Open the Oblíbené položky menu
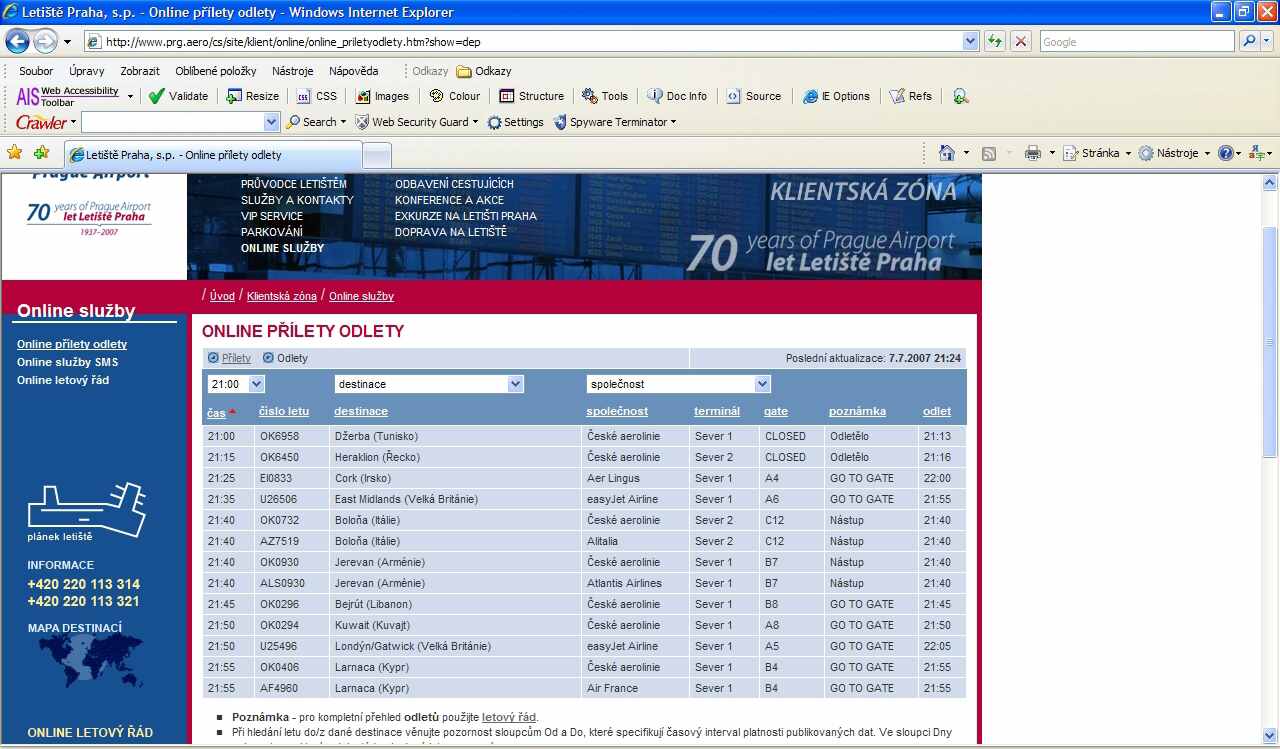This screenshot has width=1280, height=749. tap(216, 71)
